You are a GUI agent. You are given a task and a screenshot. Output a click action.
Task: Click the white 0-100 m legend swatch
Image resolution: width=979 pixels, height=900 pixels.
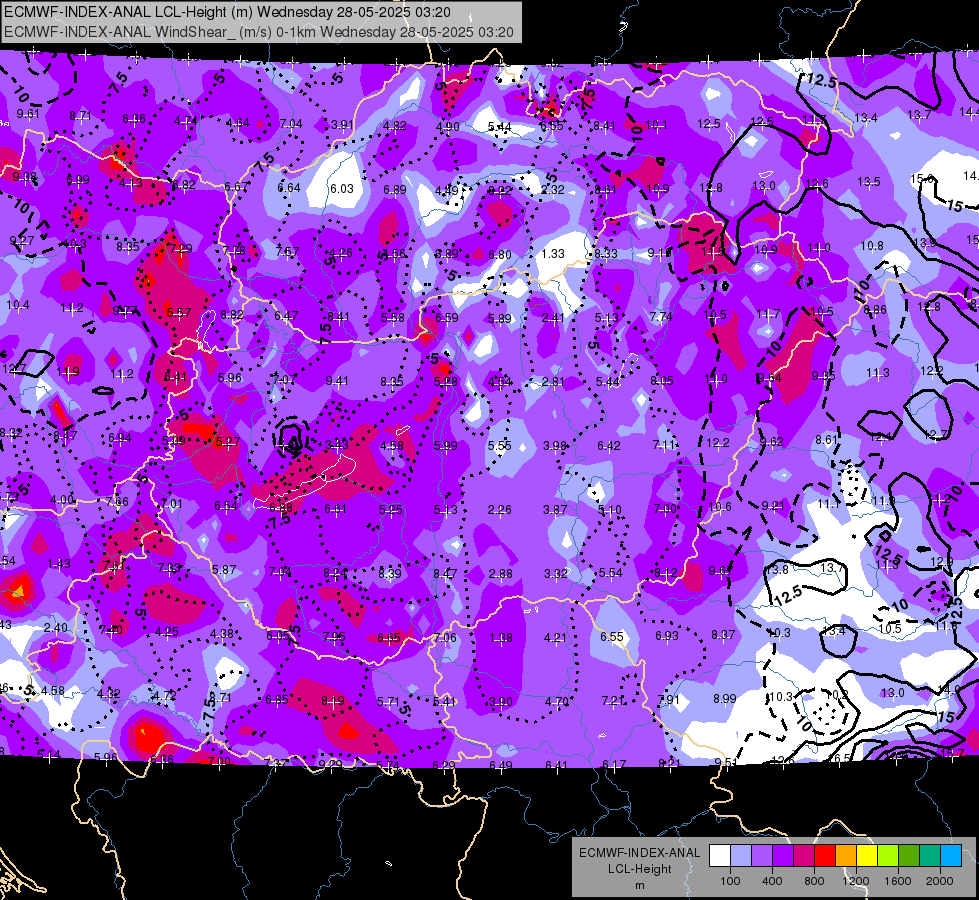(x=720, y=855)
